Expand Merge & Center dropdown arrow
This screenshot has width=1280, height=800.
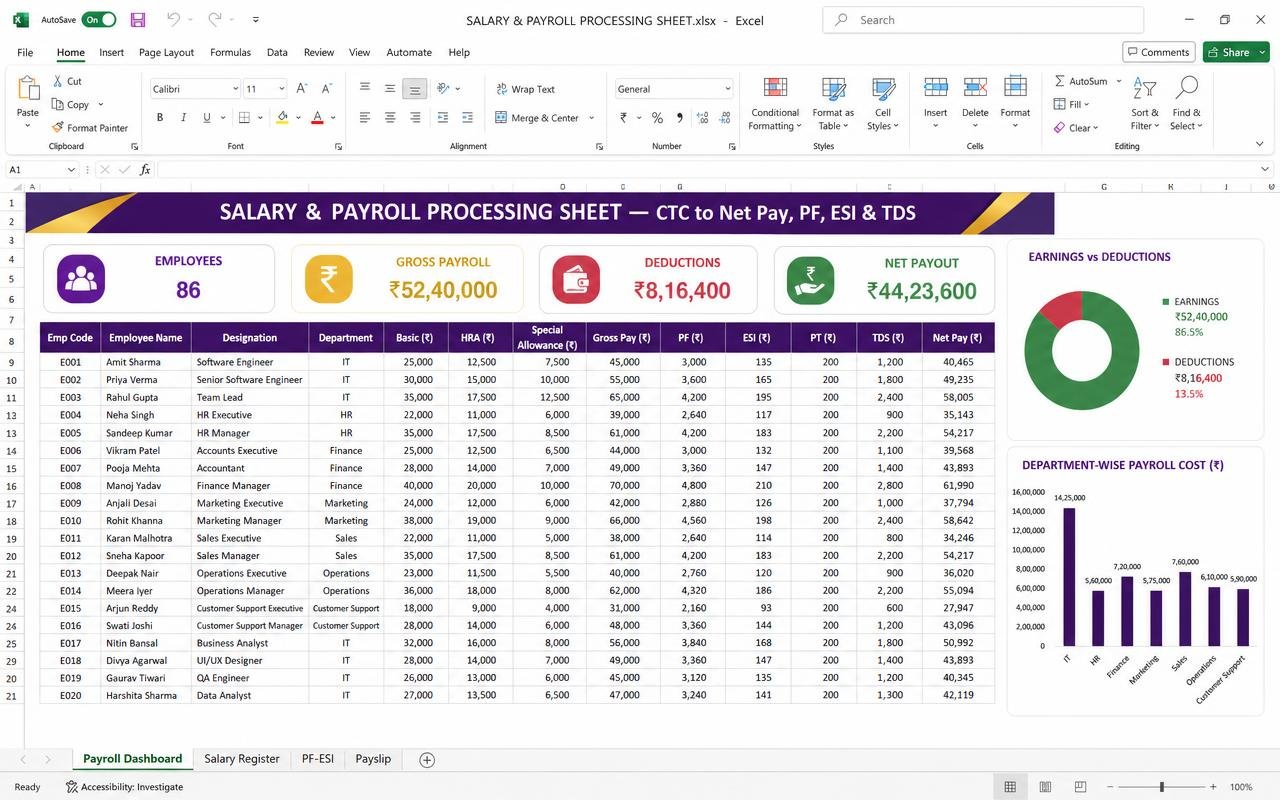[x=591, y=118]
